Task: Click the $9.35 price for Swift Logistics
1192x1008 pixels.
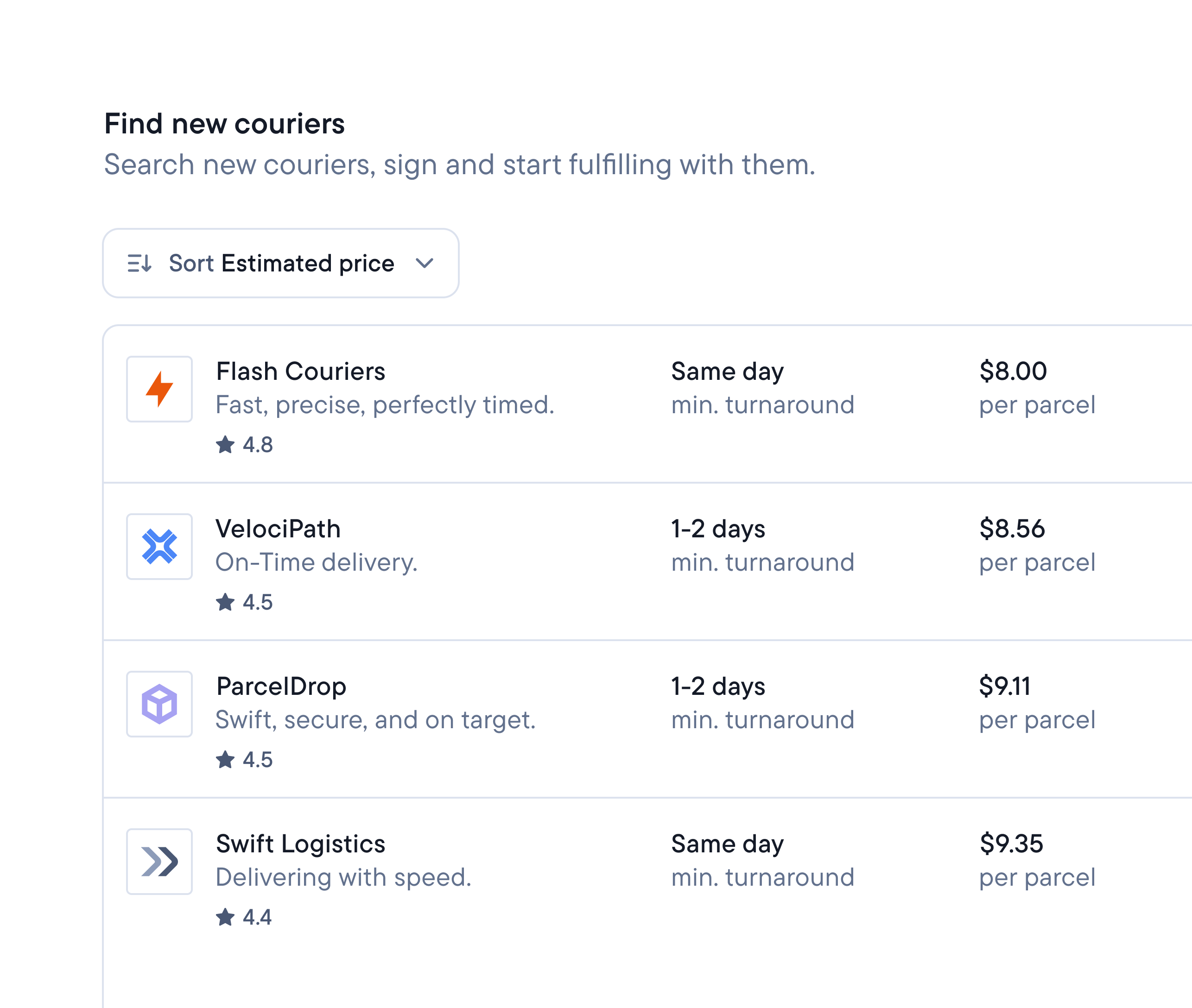Action: (1011, 844)
